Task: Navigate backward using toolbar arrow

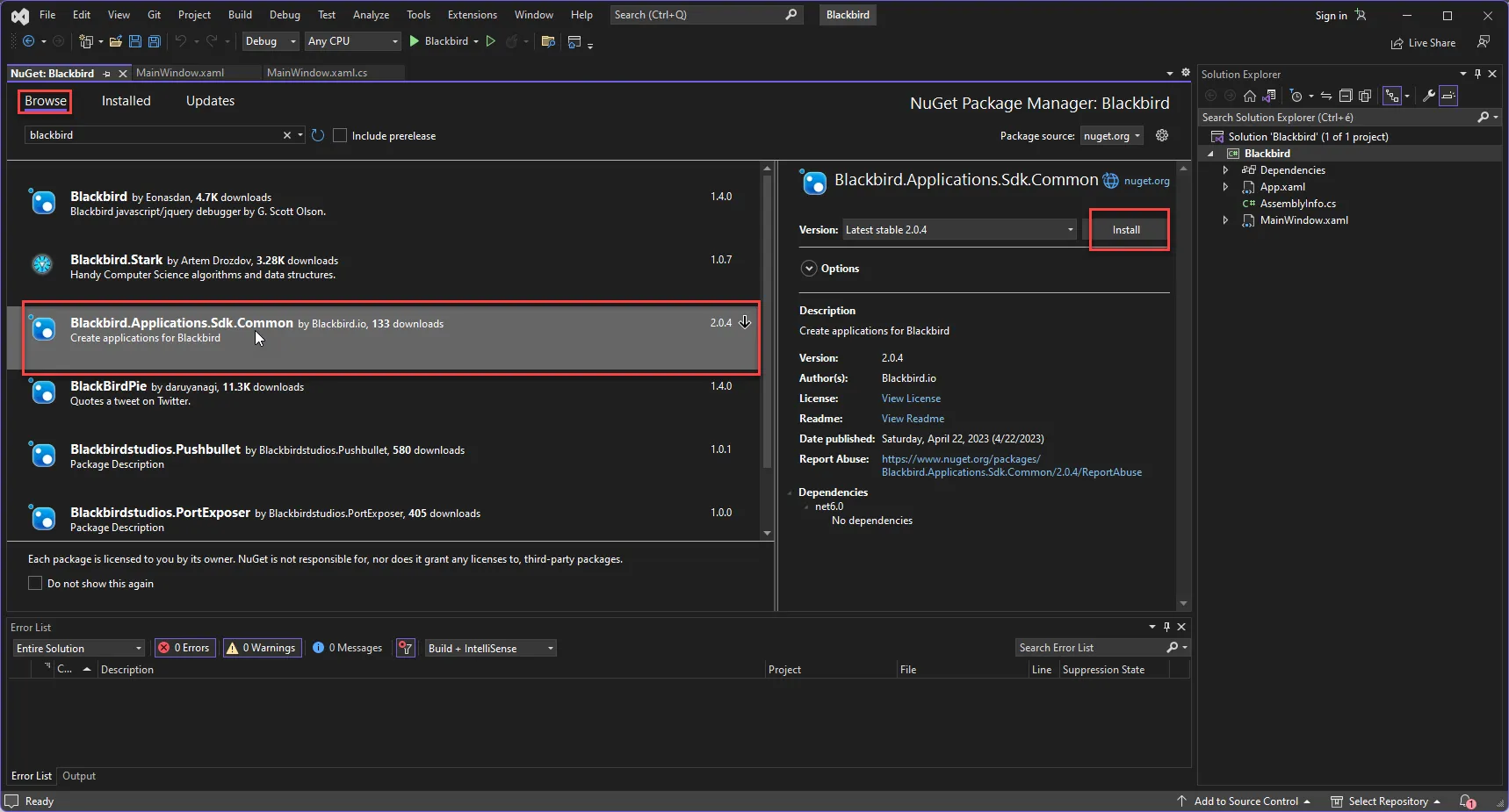Action: [29, 41]
